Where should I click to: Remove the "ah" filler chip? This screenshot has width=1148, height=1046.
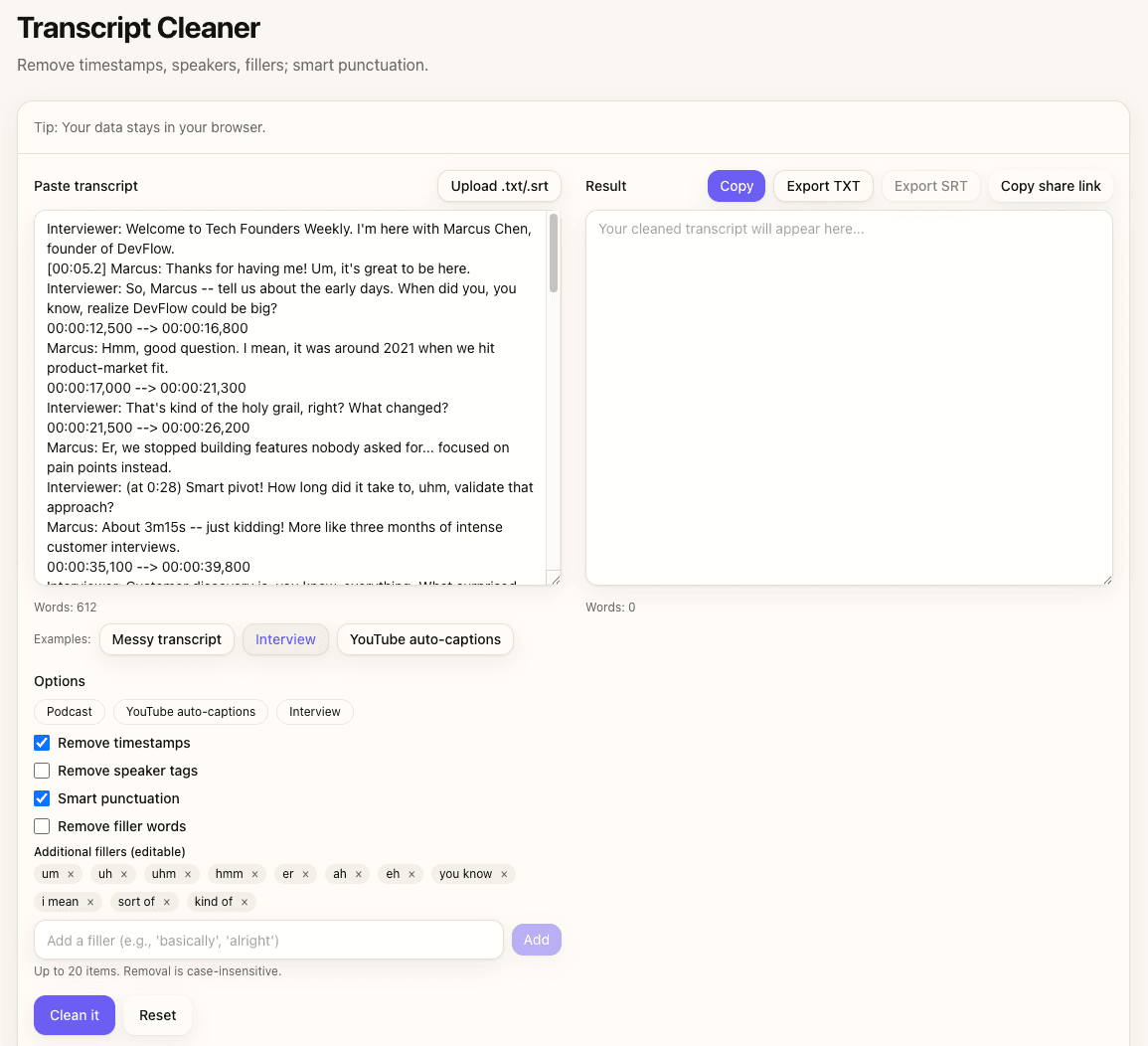(358, 873)
